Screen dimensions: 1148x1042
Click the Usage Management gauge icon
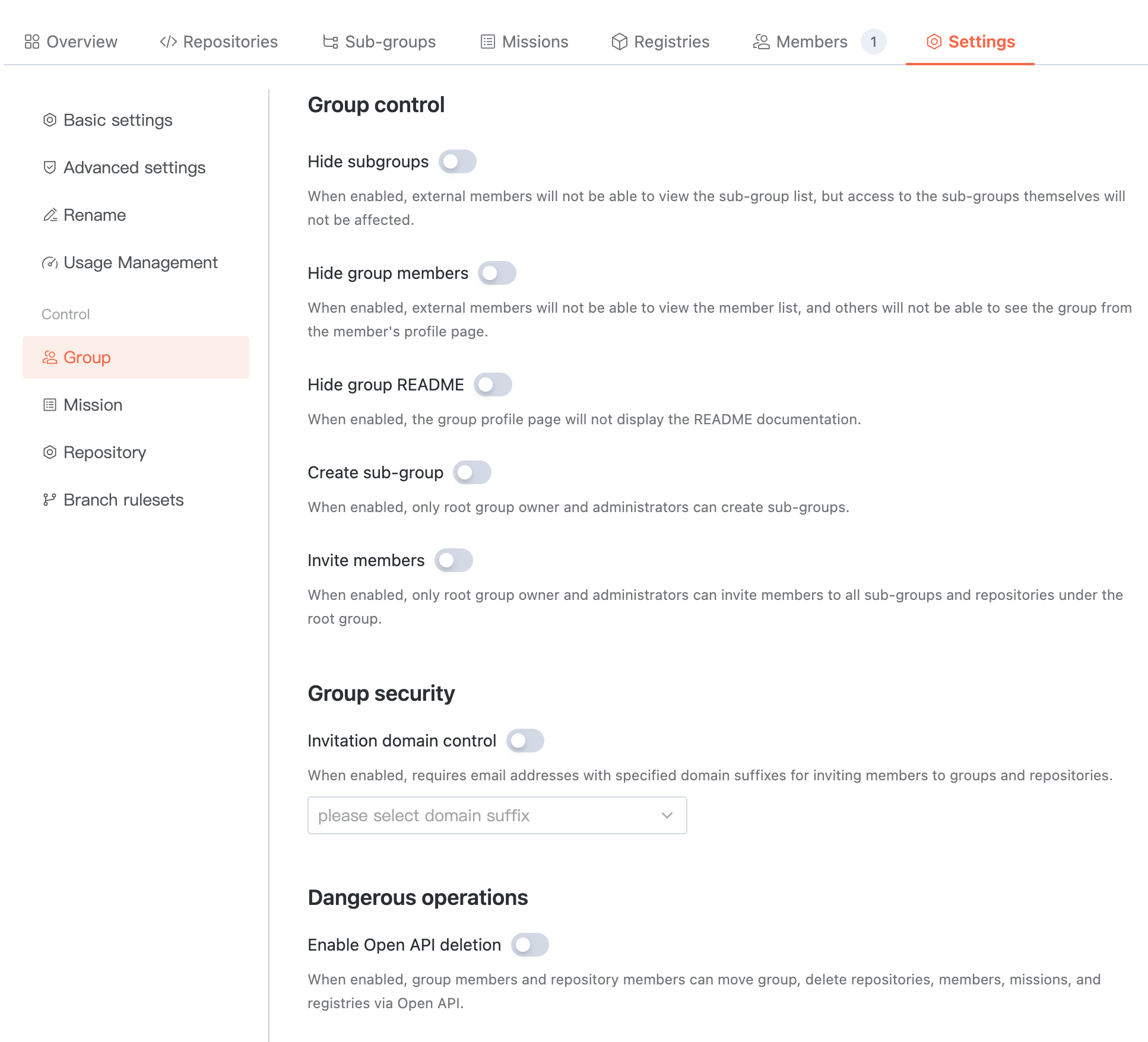click(50, 262)
